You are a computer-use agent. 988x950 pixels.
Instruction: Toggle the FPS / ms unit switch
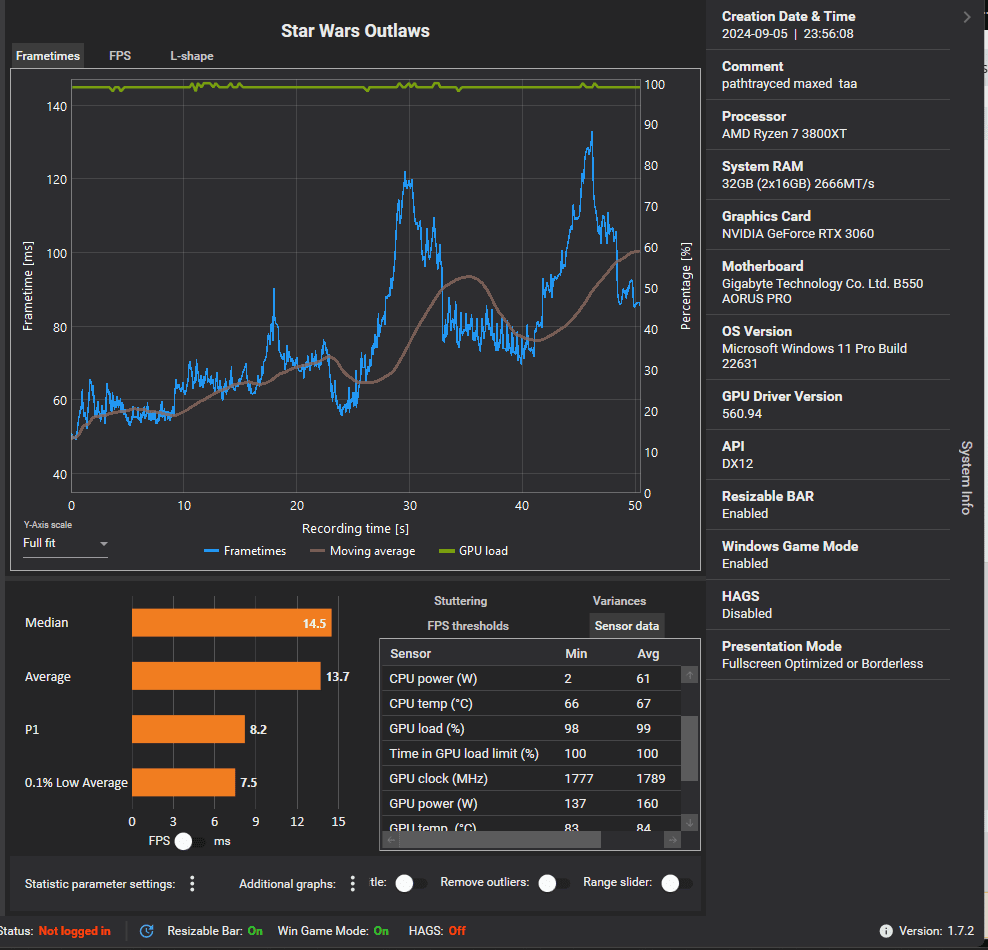click(x=190, y=841)
